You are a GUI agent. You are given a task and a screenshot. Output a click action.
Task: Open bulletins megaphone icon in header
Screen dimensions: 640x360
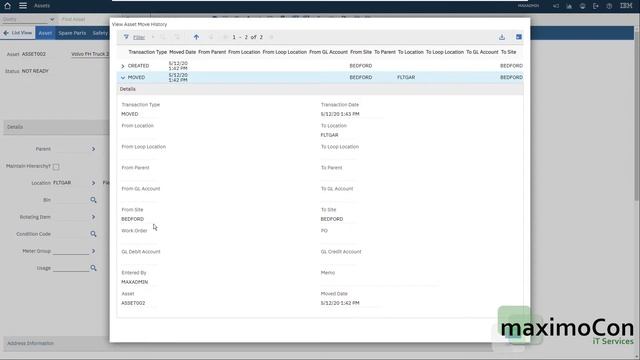[556, 6]
